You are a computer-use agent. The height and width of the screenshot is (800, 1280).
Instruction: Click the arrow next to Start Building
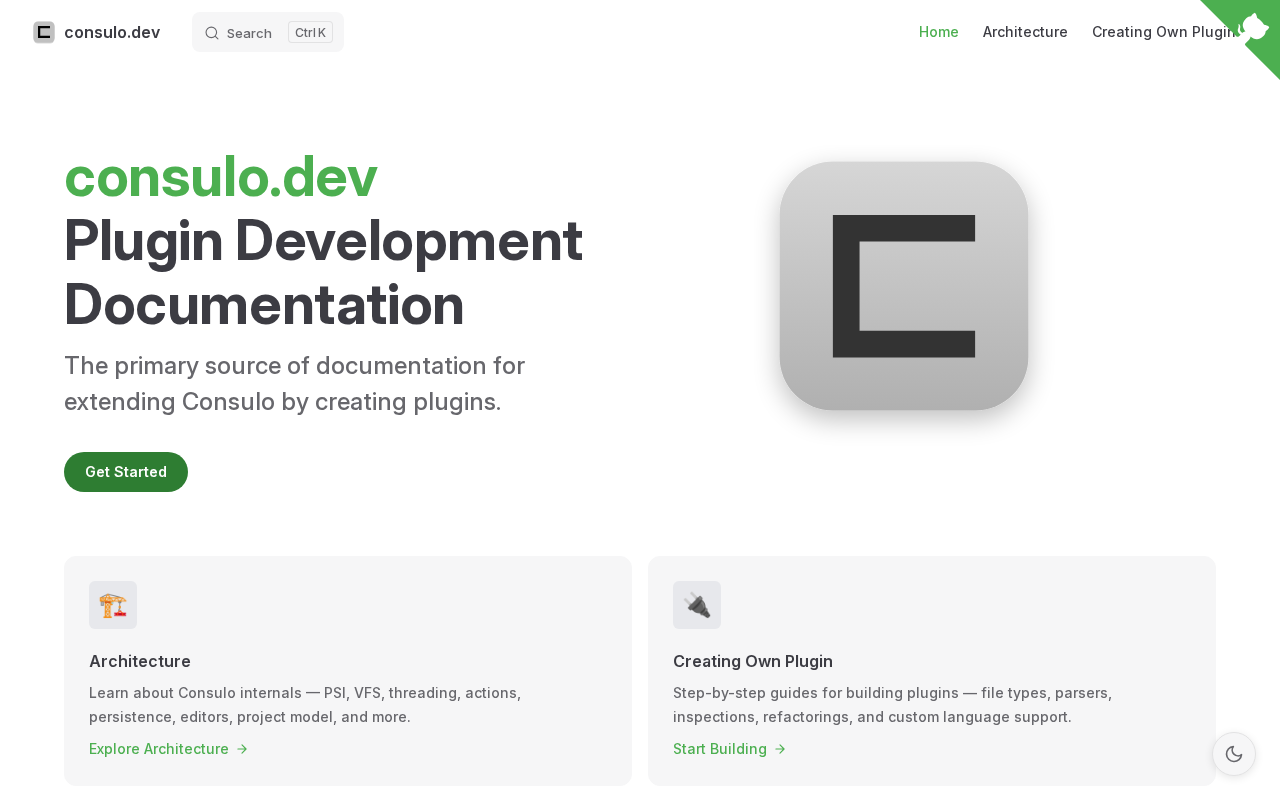pyautogui.click(x=780, y=749)
